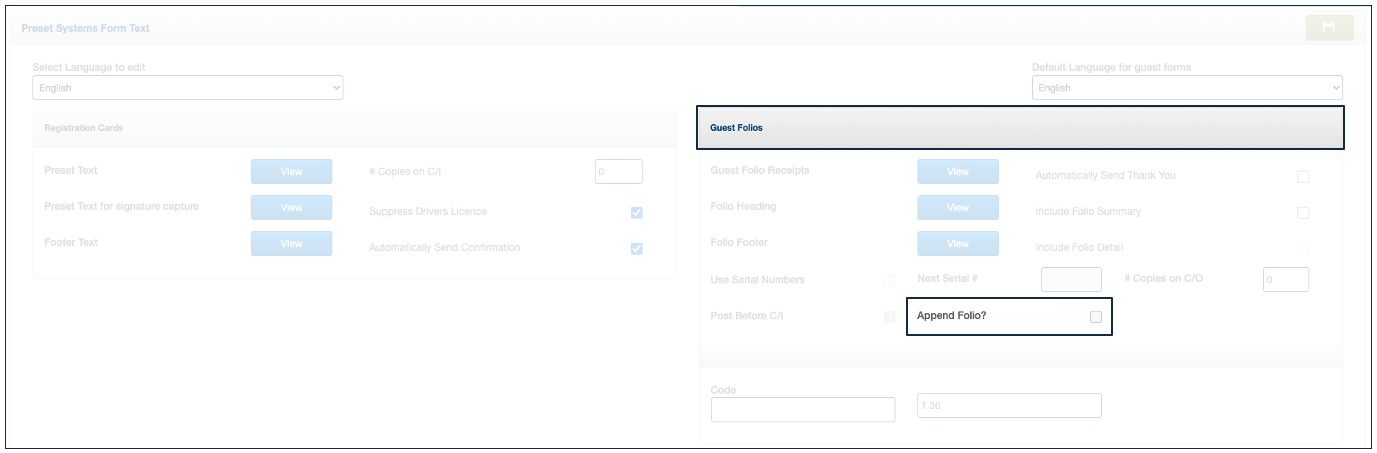Click View for Guest Folio Receipts
The image size is (1377, 453).
957,172
